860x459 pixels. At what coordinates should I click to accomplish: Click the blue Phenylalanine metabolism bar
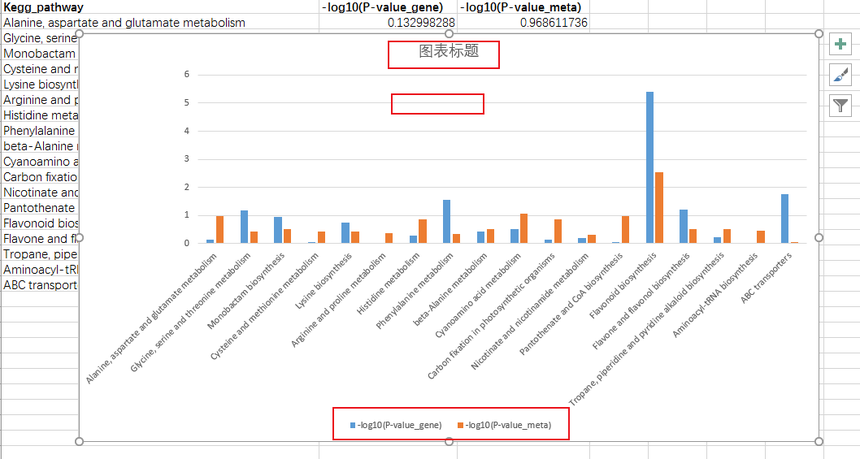[446, 222]
